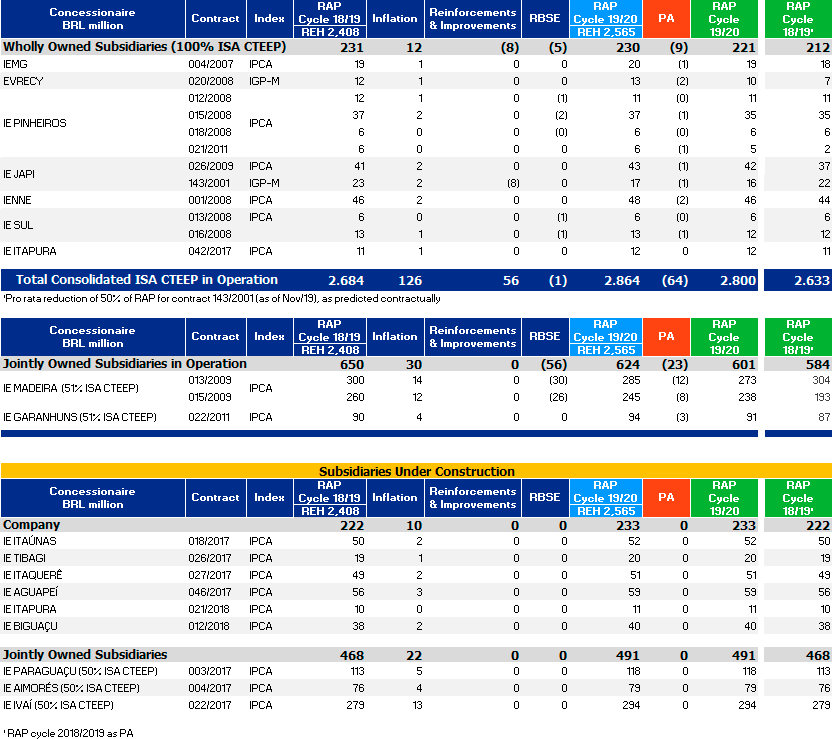Click the IGP-M index in the EVRECY row
Viewport: 832px width, 739px height.
[x=264, y=81]
